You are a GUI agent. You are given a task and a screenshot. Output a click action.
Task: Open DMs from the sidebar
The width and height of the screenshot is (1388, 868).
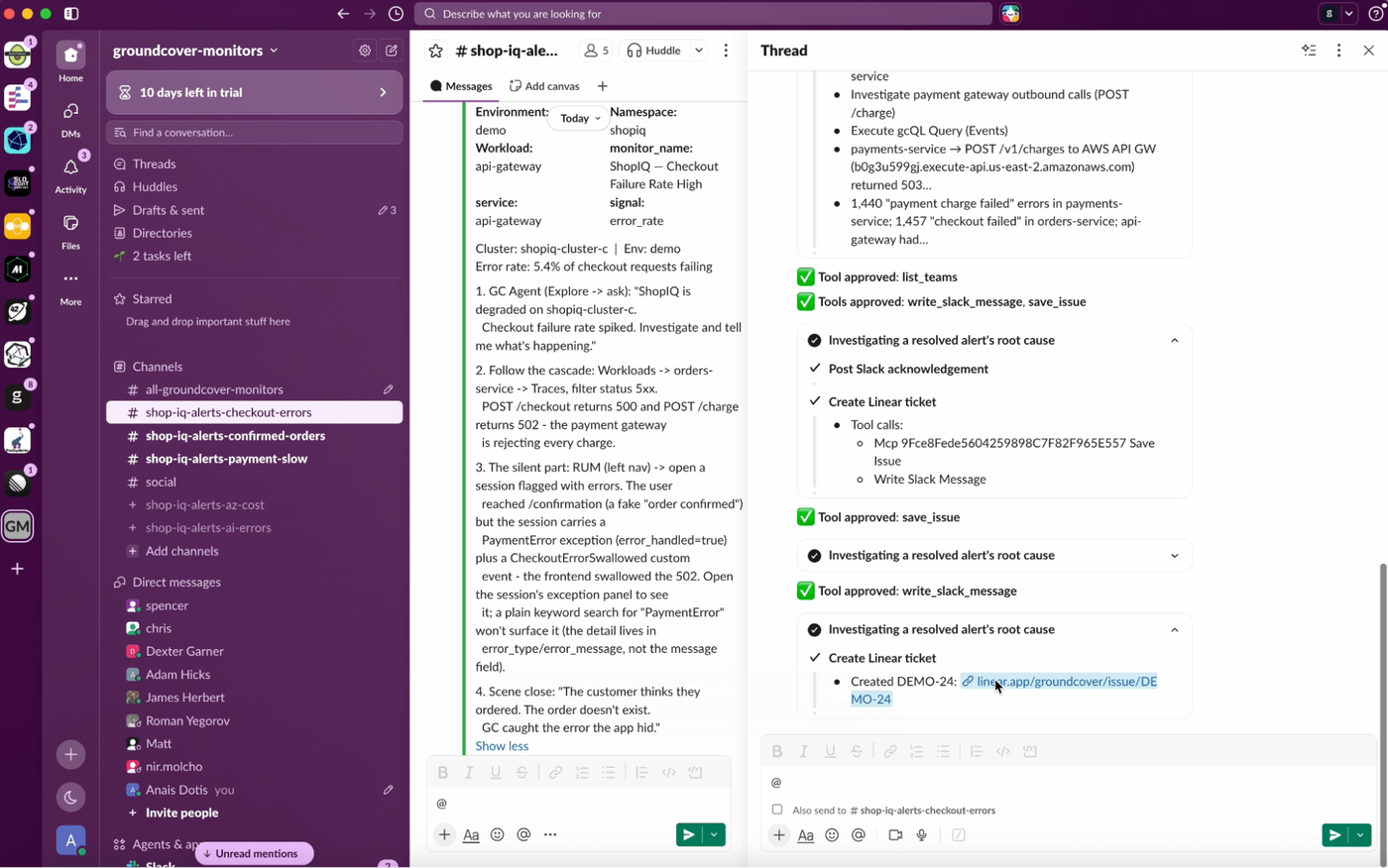click(x=70, y=119)
